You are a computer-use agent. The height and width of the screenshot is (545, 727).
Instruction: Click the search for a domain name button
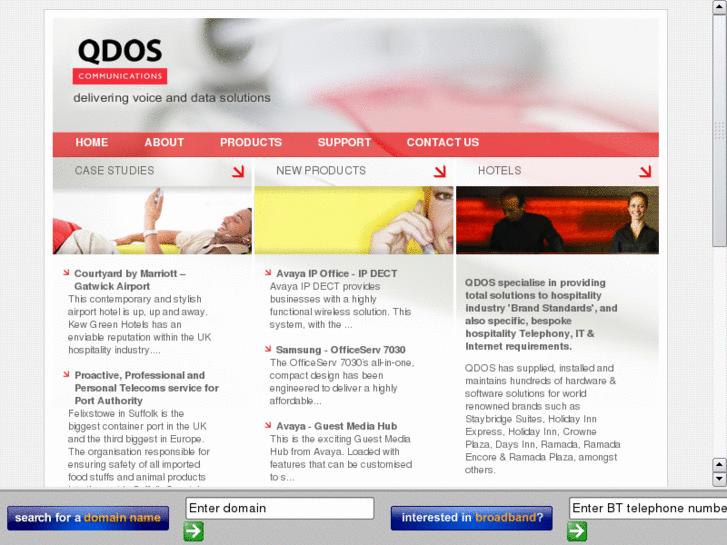(x=88, y=518)
